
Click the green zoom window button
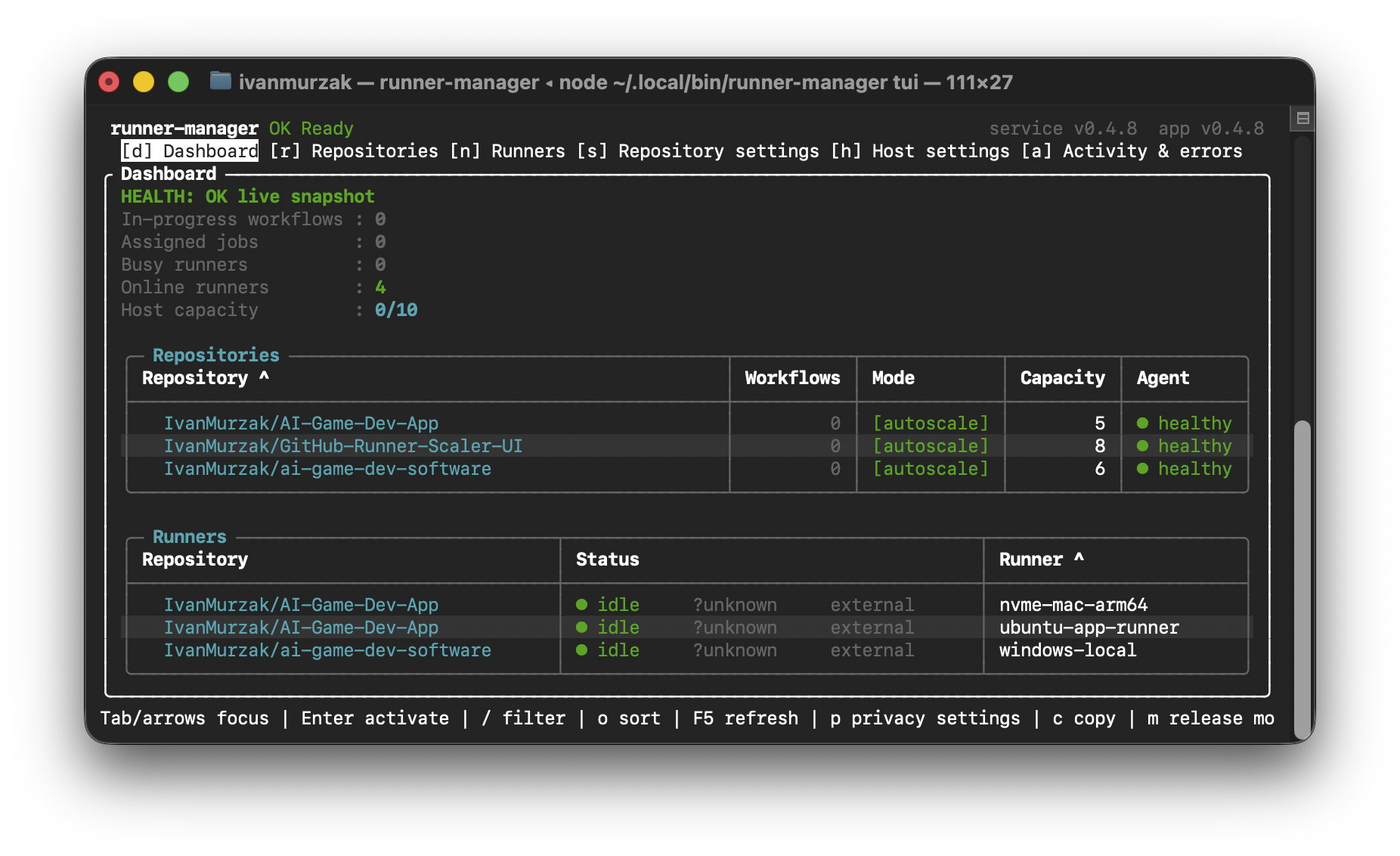click(x=178, y=81)
